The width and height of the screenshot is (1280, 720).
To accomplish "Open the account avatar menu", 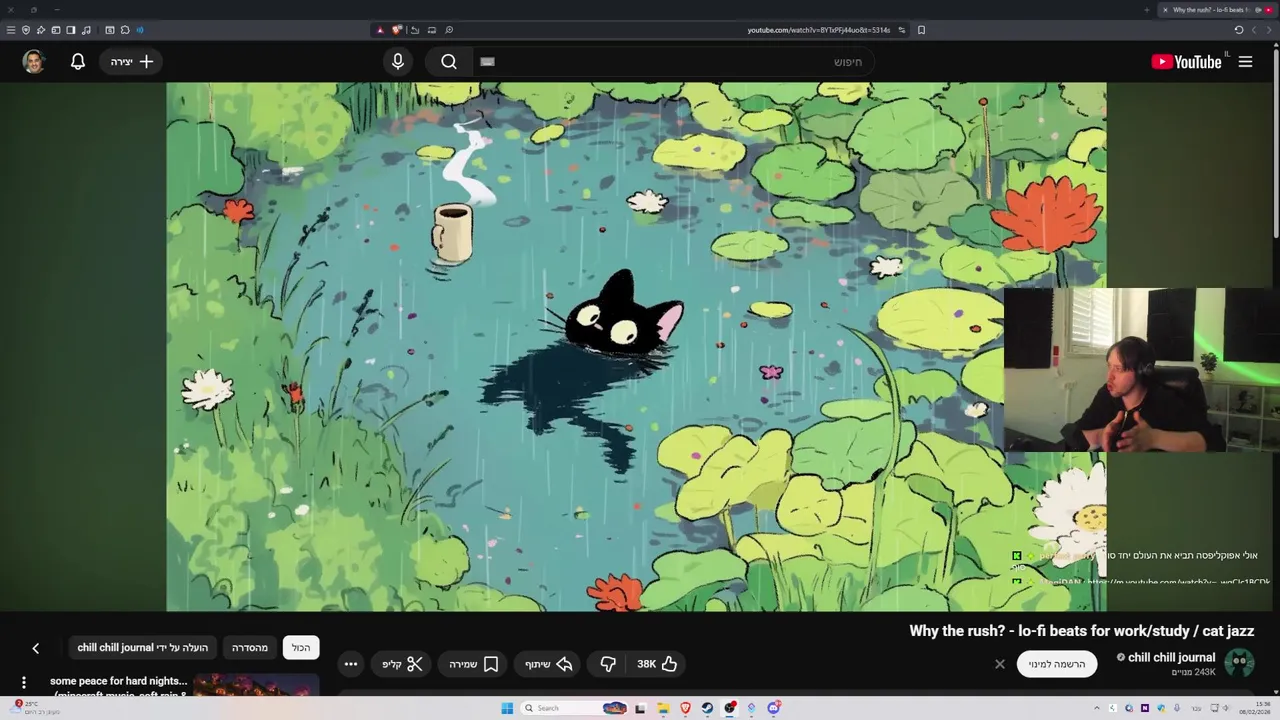I will coord(34,62).
